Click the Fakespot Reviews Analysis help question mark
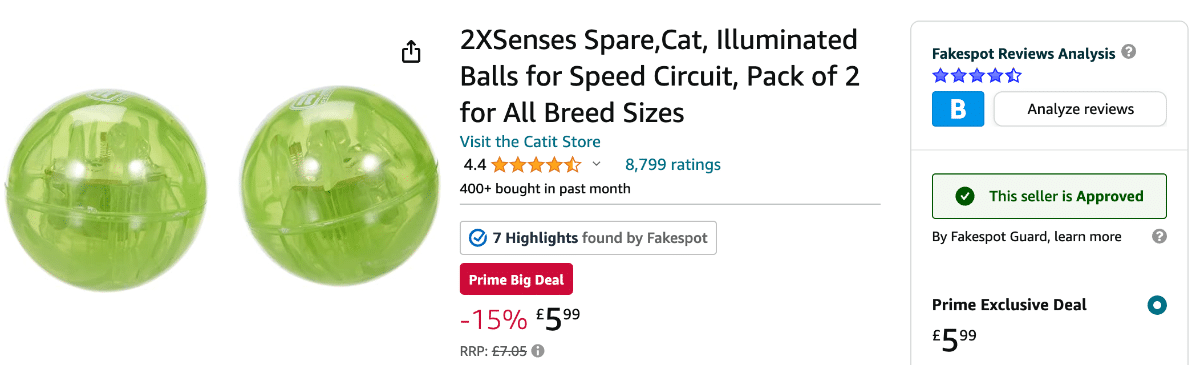 [1129, 52]
